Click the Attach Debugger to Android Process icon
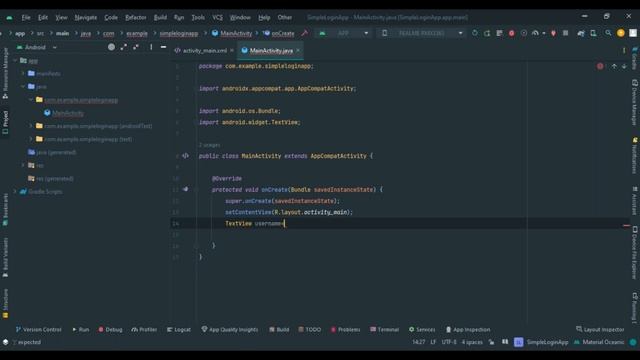This screenshot has height=360, width=640. (x=553, y=33)
